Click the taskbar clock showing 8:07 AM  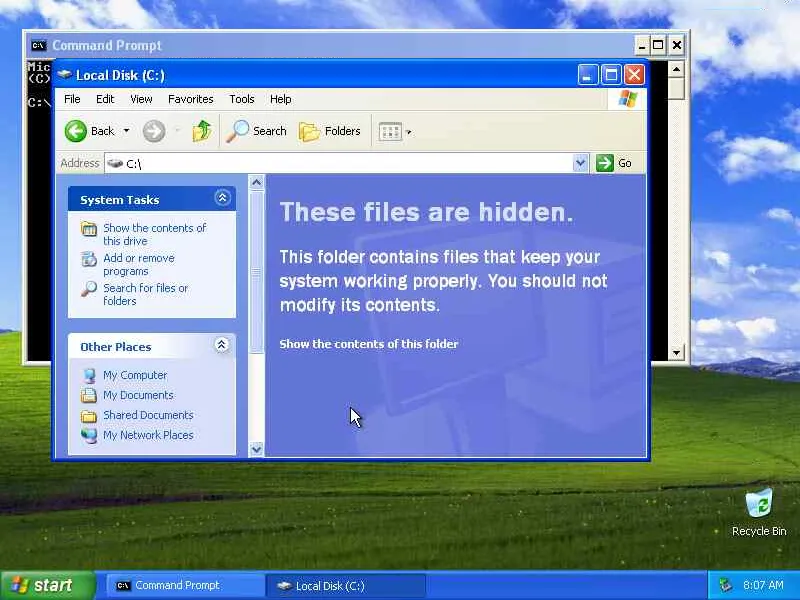[x=763, y=585]
